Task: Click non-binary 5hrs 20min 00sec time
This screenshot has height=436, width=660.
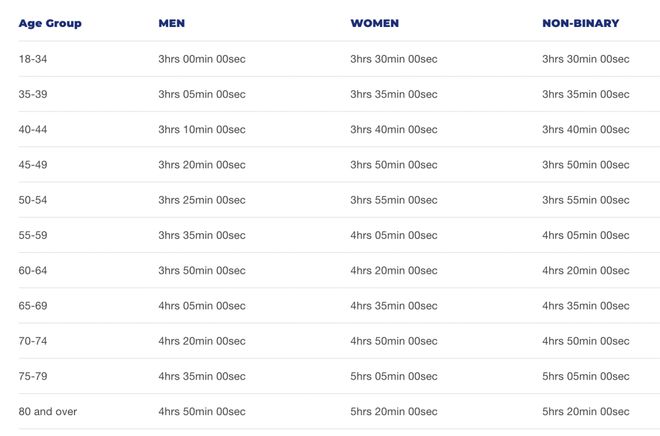Action: pyautogui.click(x=585, y=412)
